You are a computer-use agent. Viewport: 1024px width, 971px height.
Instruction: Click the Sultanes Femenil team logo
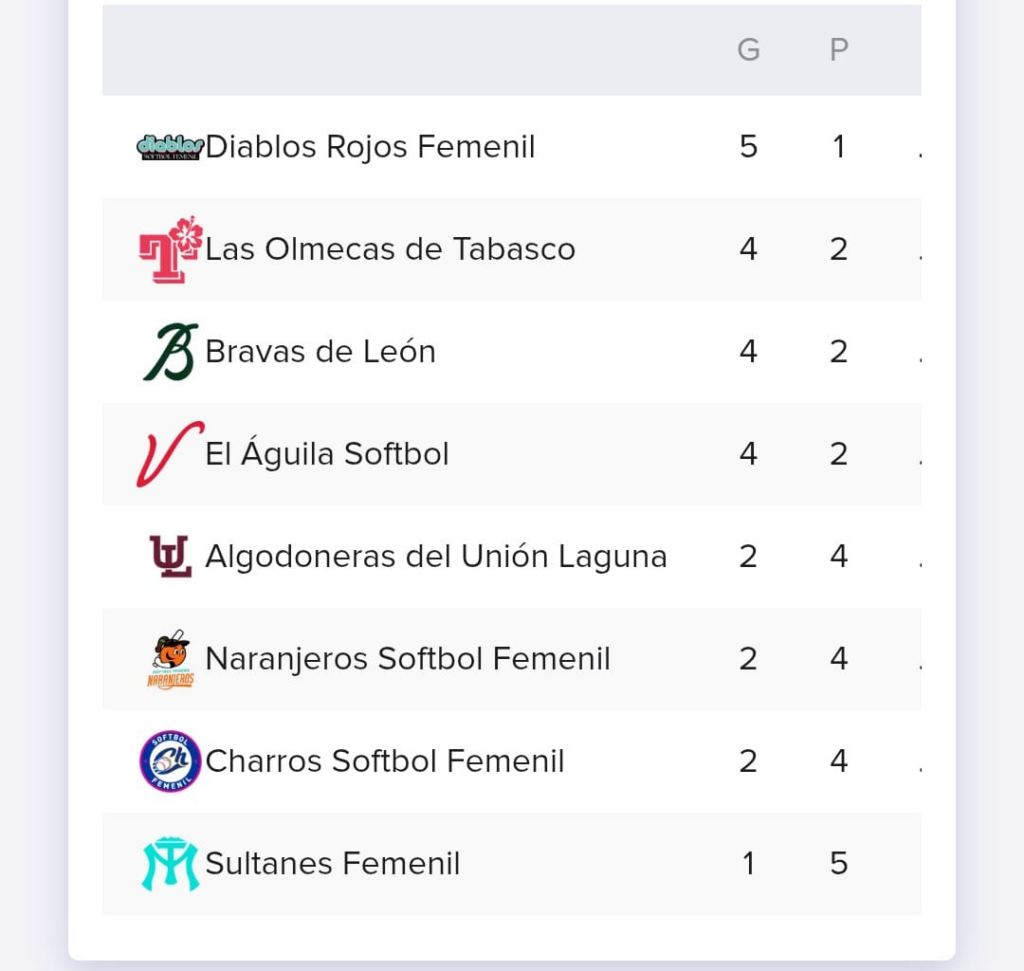[170, 864]
